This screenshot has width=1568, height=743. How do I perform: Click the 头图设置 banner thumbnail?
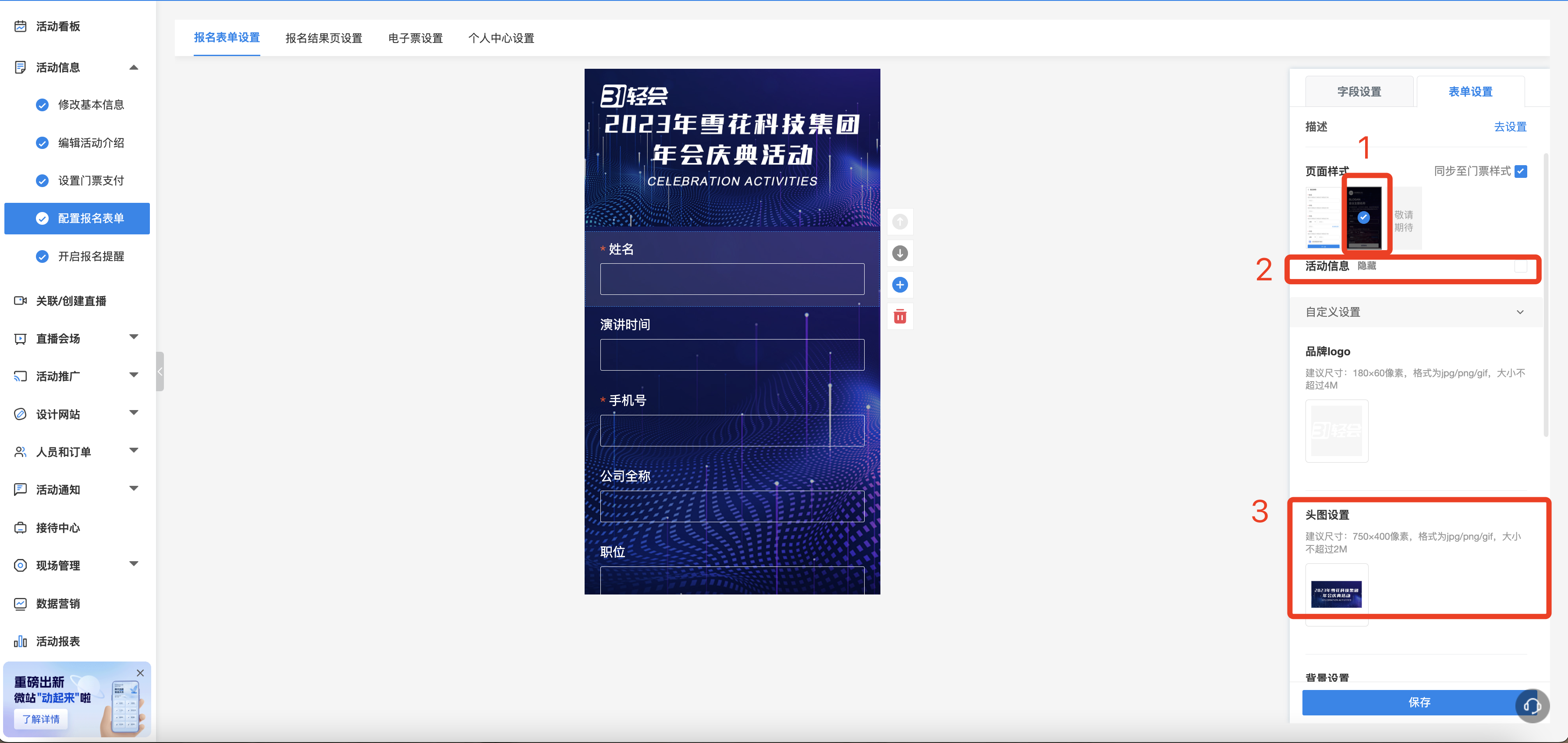click(x=1337, y=594)
